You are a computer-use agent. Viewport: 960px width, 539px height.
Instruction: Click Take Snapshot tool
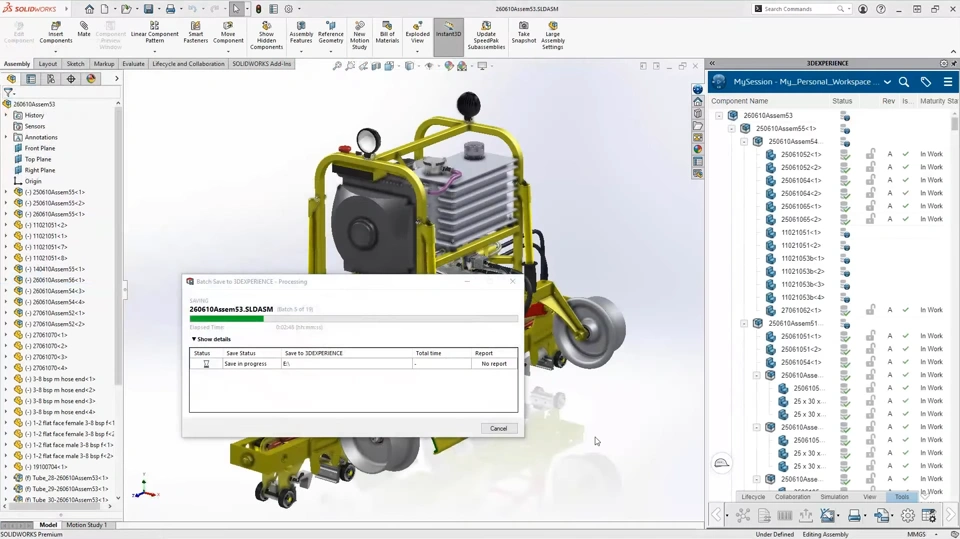[x=523, y=33]
